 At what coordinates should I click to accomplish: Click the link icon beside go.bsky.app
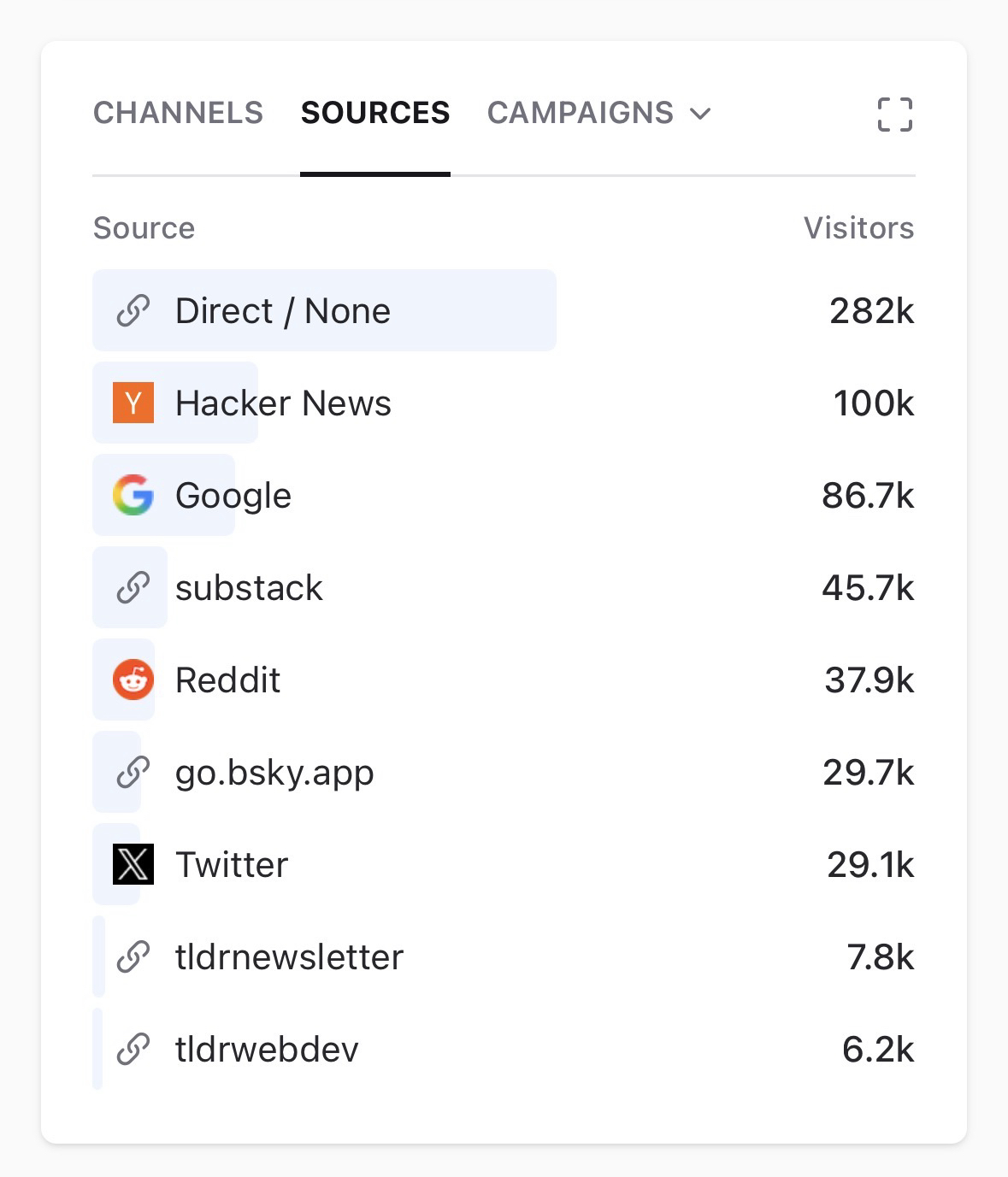(x=133, y=773)
